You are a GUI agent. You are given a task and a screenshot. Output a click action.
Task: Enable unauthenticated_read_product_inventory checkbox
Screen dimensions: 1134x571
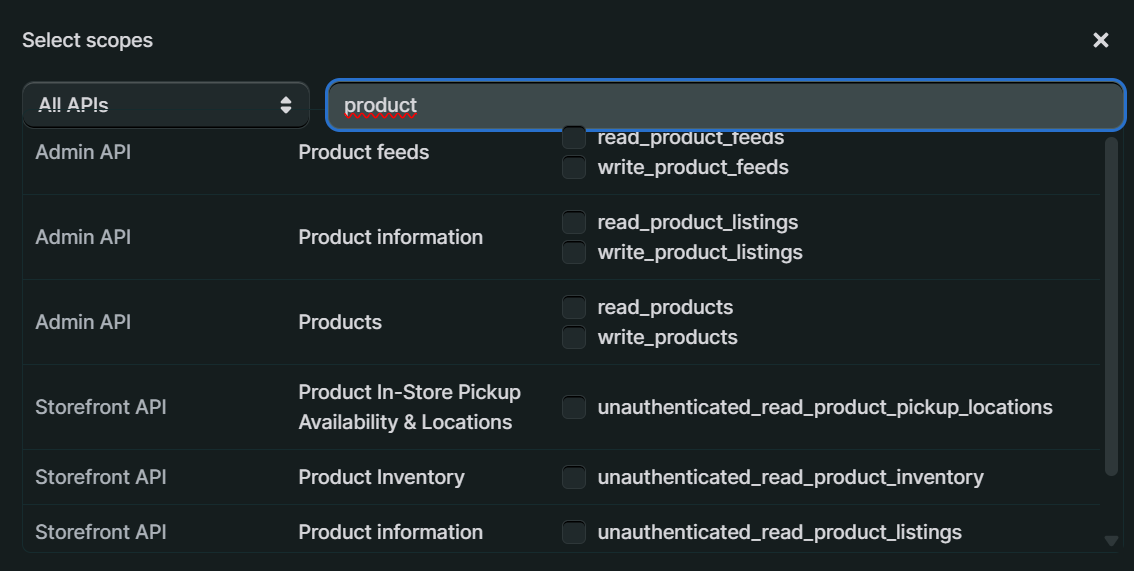tap(574, 478)
